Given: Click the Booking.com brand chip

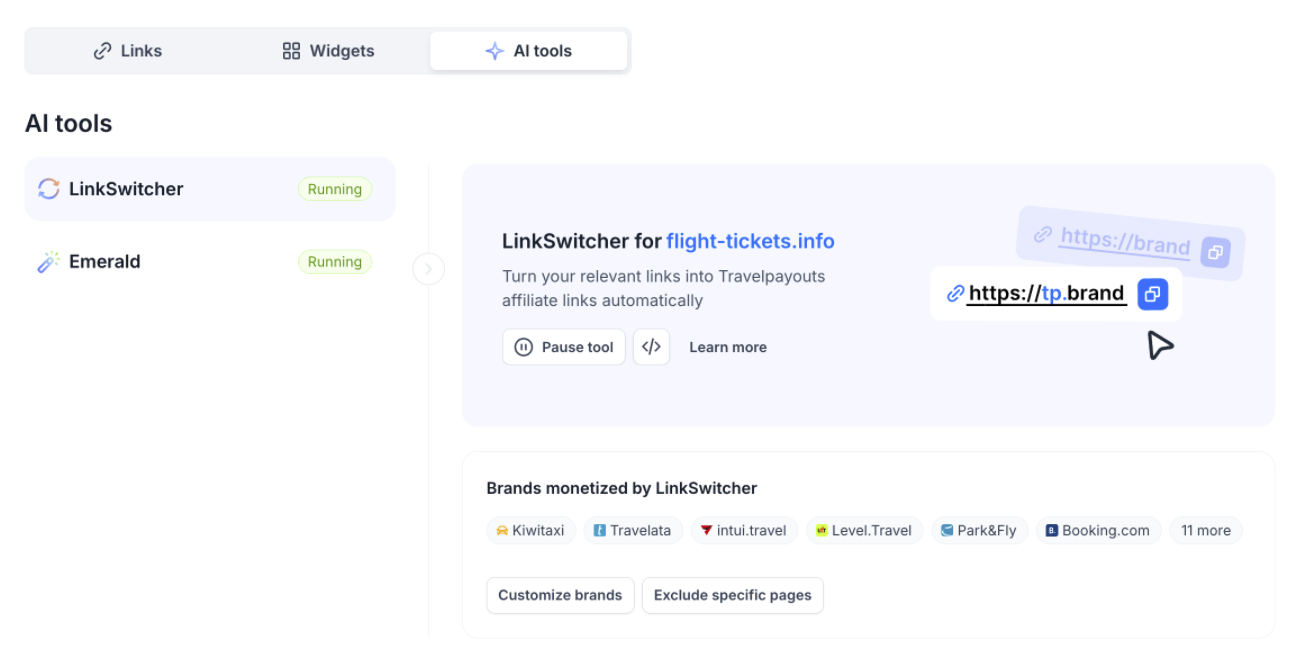Looking at the screenshot, I should pos(1098,530).
